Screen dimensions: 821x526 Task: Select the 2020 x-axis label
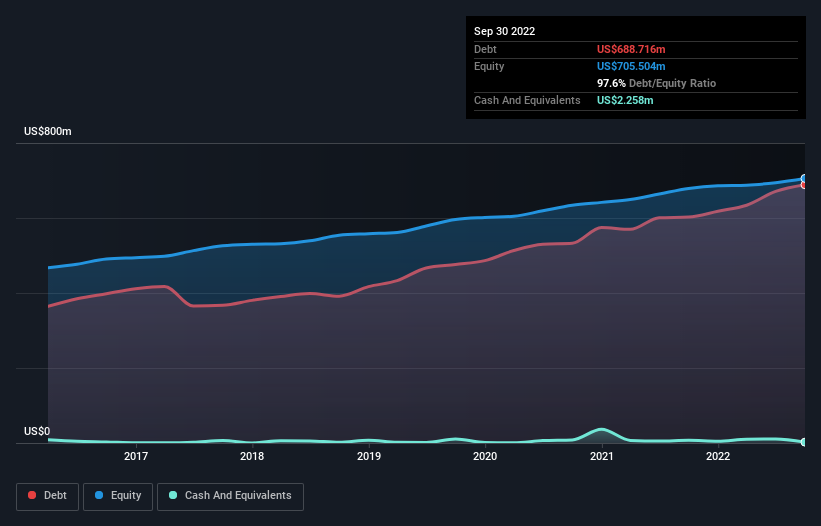485,456
